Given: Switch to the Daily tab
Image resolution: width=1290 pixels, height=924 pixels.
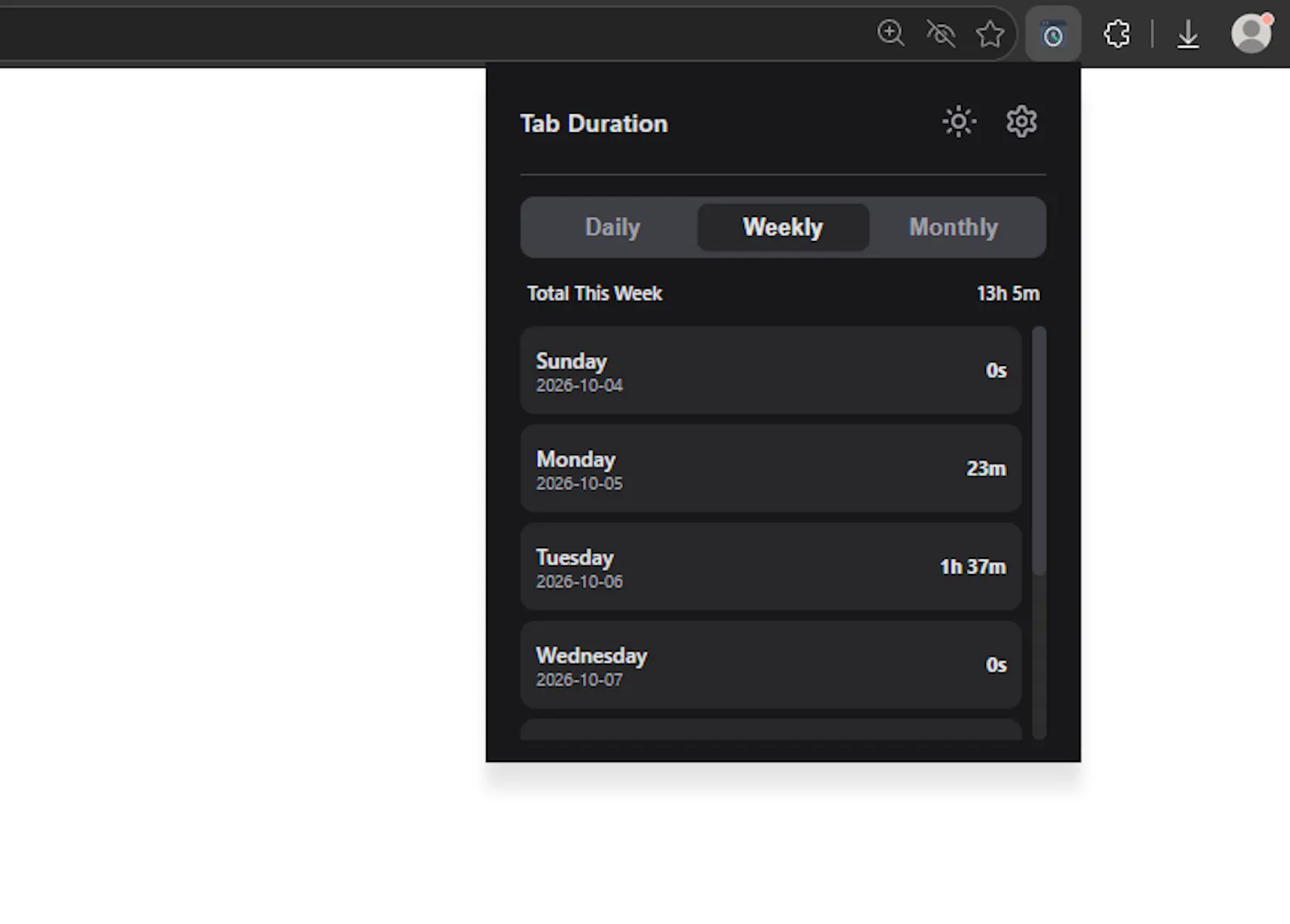Looking at the screenshot, I should tap(612, 227).
